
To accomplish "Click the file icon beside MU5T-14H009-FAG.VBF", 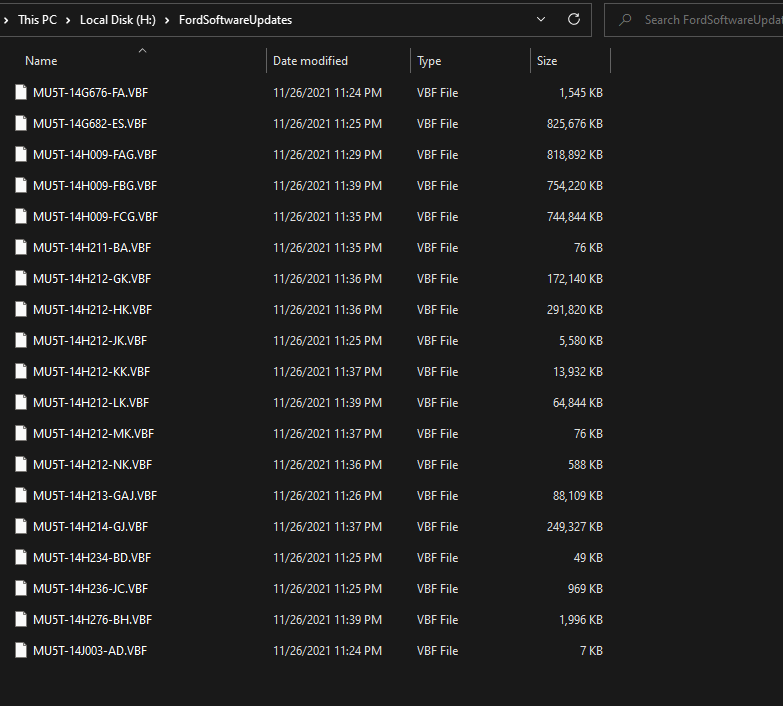I will click(20, 155).
